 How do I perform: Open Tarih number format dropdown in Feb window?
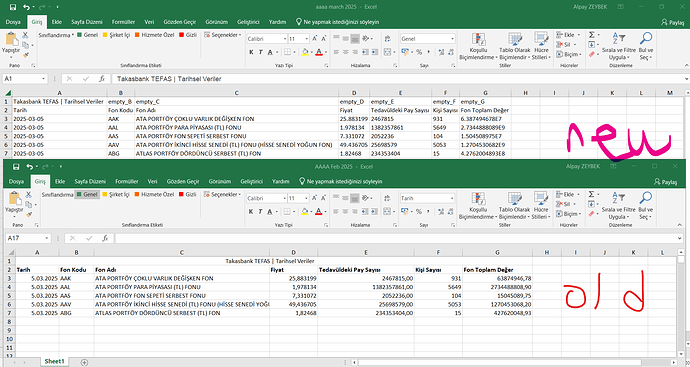coord(452,198)
